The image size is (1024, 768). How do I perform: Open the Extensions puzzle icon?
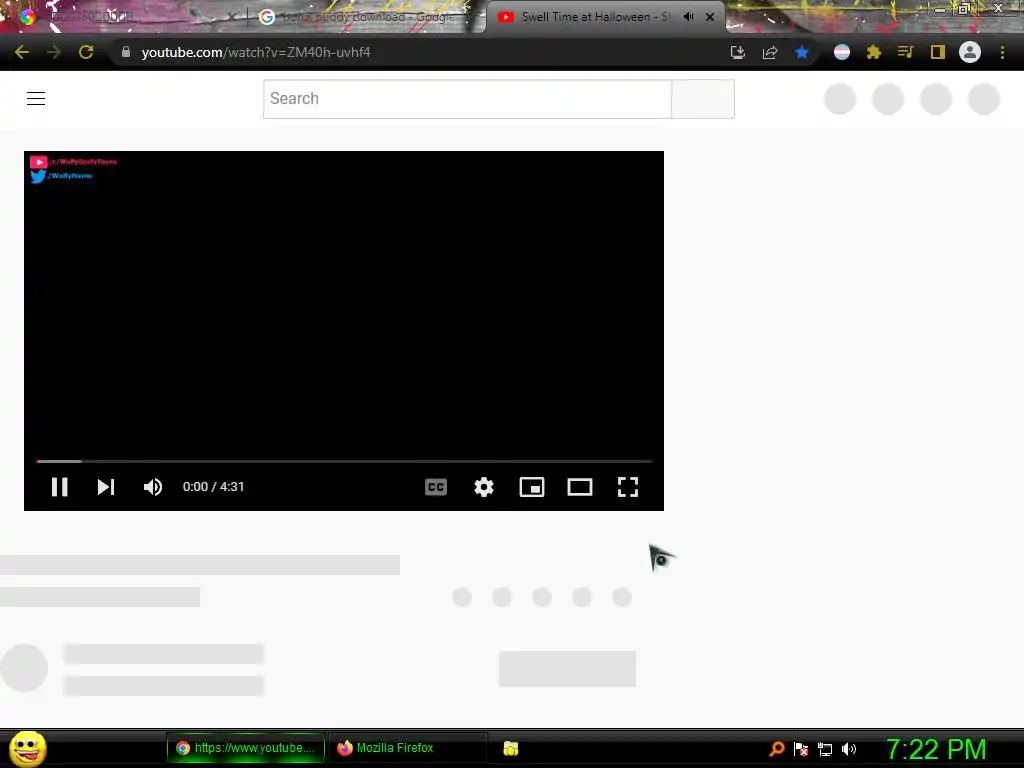874,52
